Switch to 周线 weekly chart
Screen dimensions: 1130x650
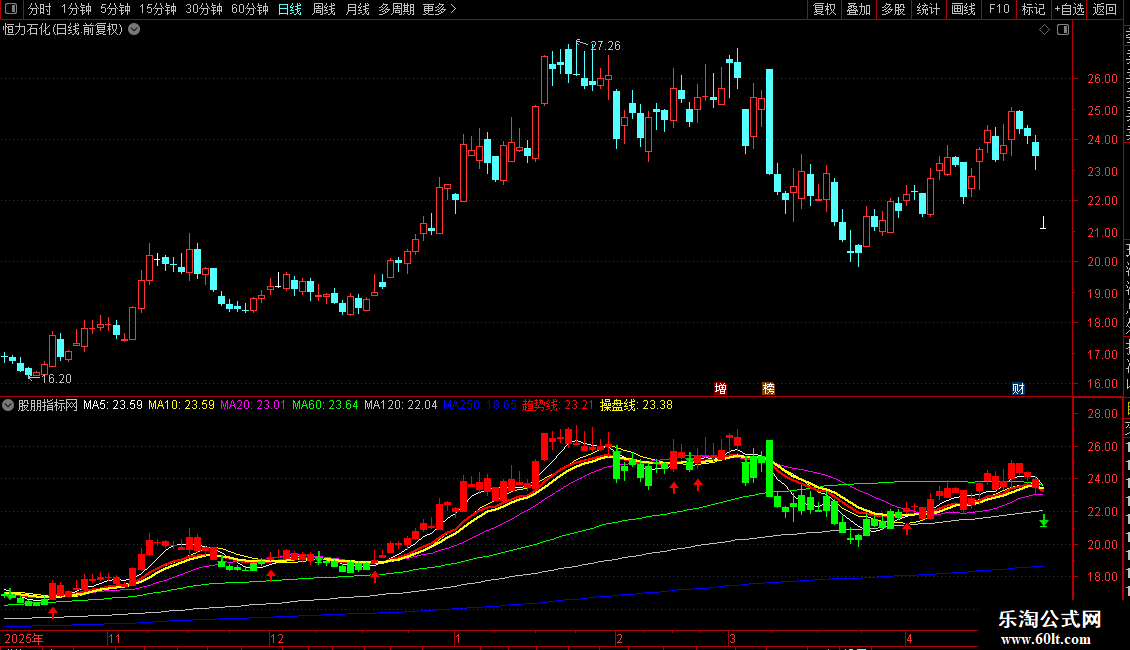pos(324,9)
